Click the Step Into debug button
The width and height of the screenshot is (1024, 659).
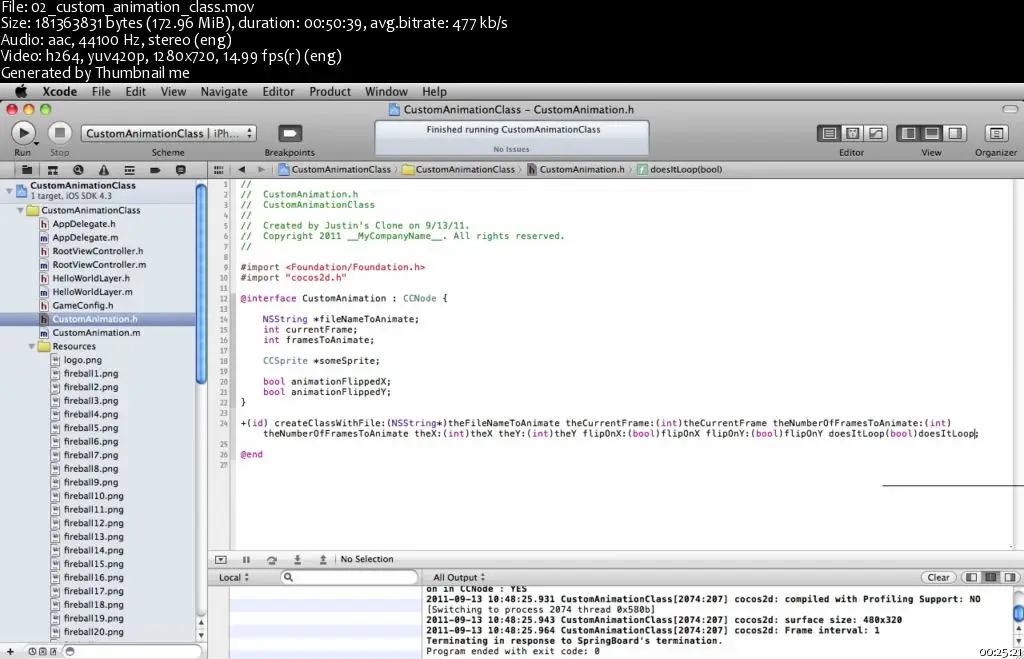tap(297, 560)
